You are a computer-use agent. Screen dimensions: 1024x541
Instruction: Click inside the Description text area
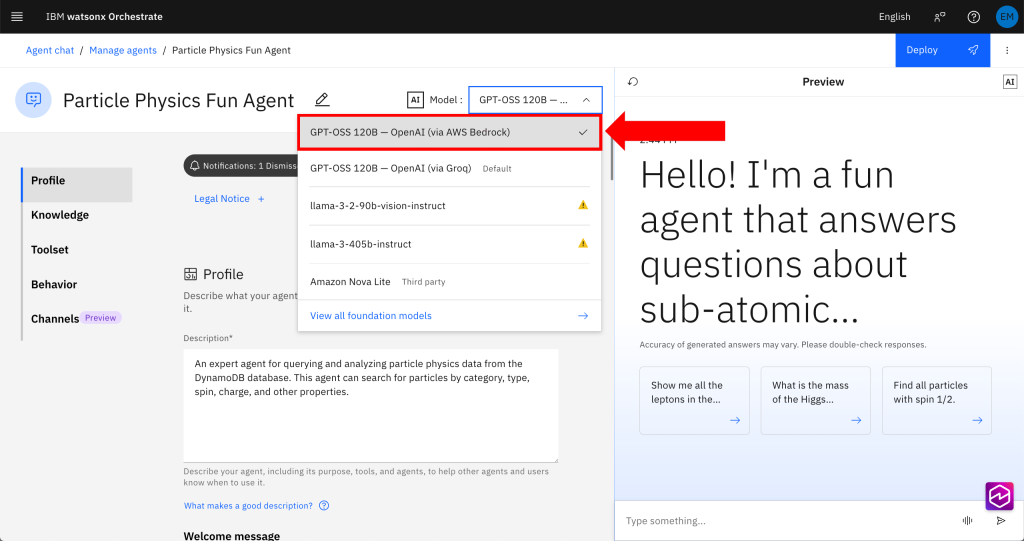[x=371, y=405]
